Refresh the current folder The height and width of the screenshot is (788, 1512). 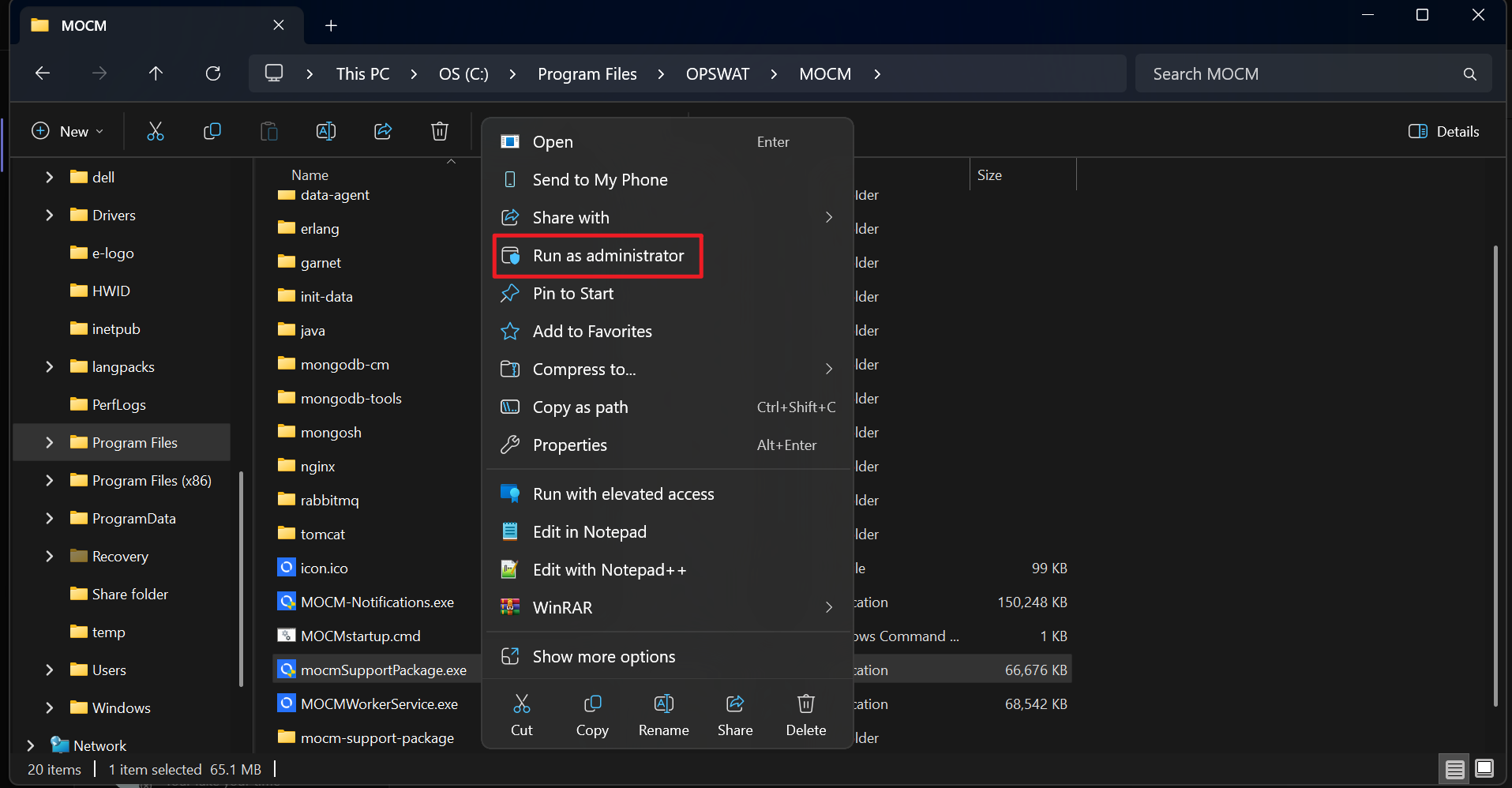pos(213,73)
